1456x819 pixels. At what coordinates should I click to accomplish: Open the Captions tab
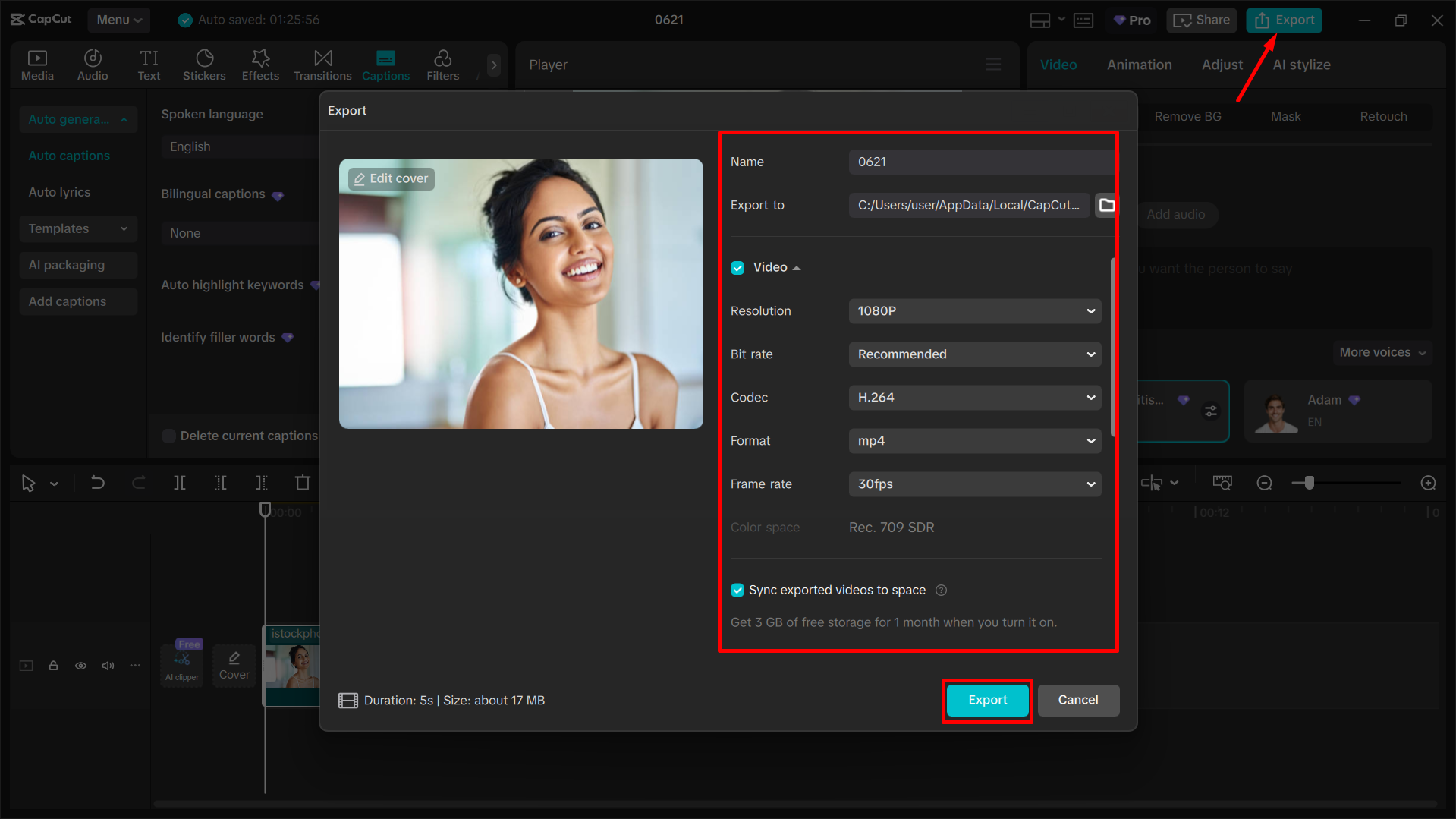coord(385,65)
